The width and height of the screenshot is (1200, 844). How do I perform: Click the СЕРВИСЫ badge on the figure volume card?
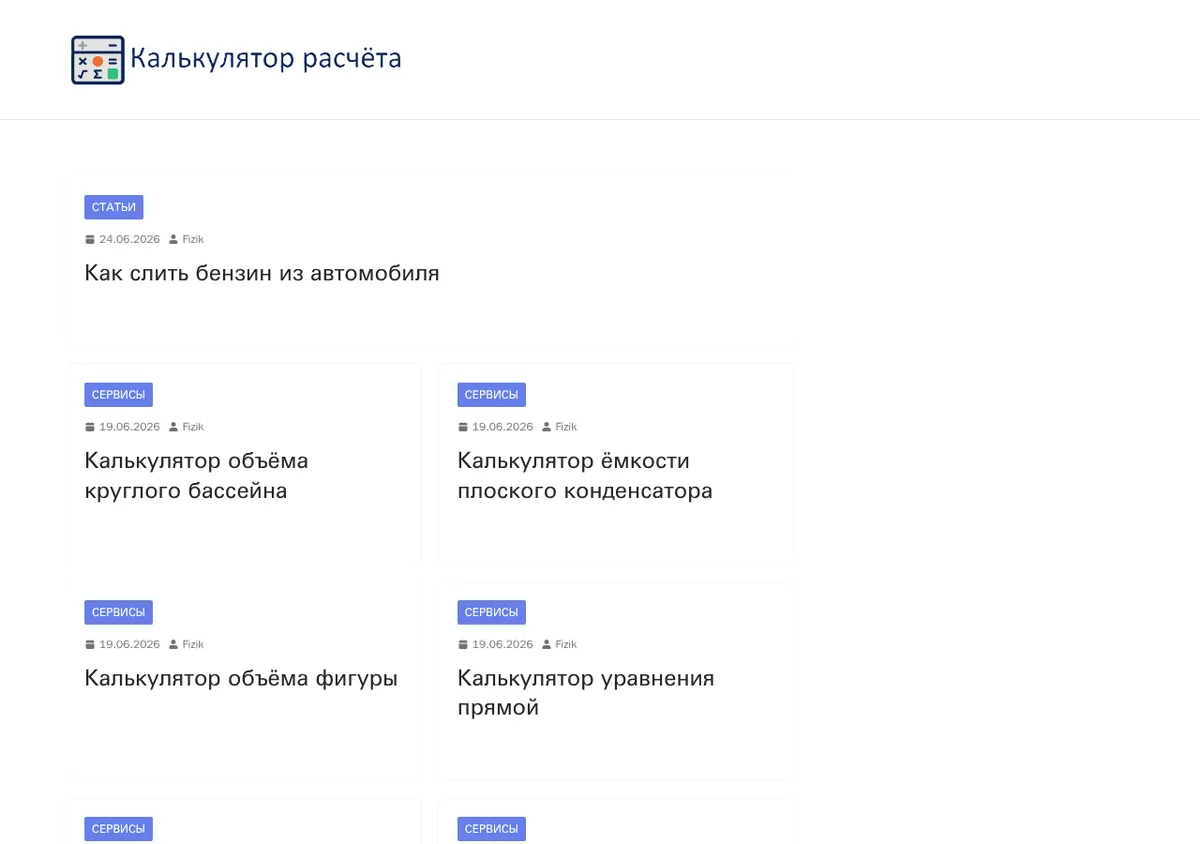(x=118, y=612)
